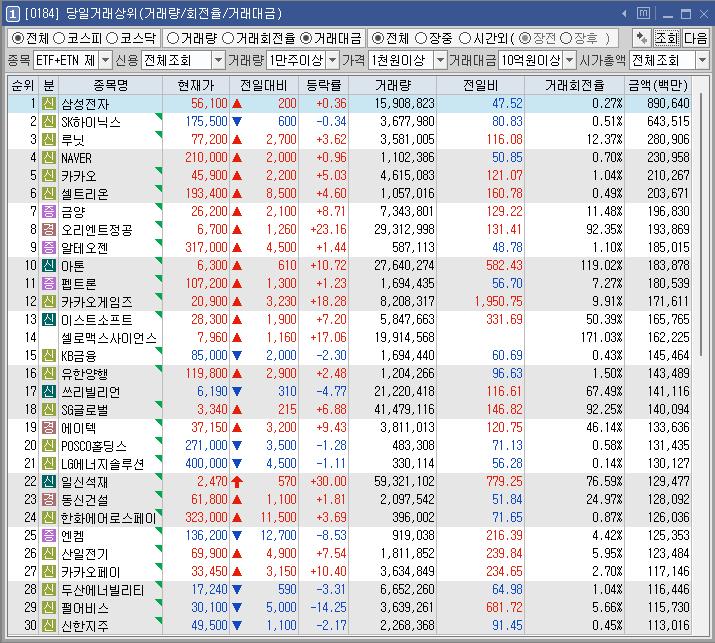Open the 신용 전체조회 dropdown

click(x=218, y=60)
